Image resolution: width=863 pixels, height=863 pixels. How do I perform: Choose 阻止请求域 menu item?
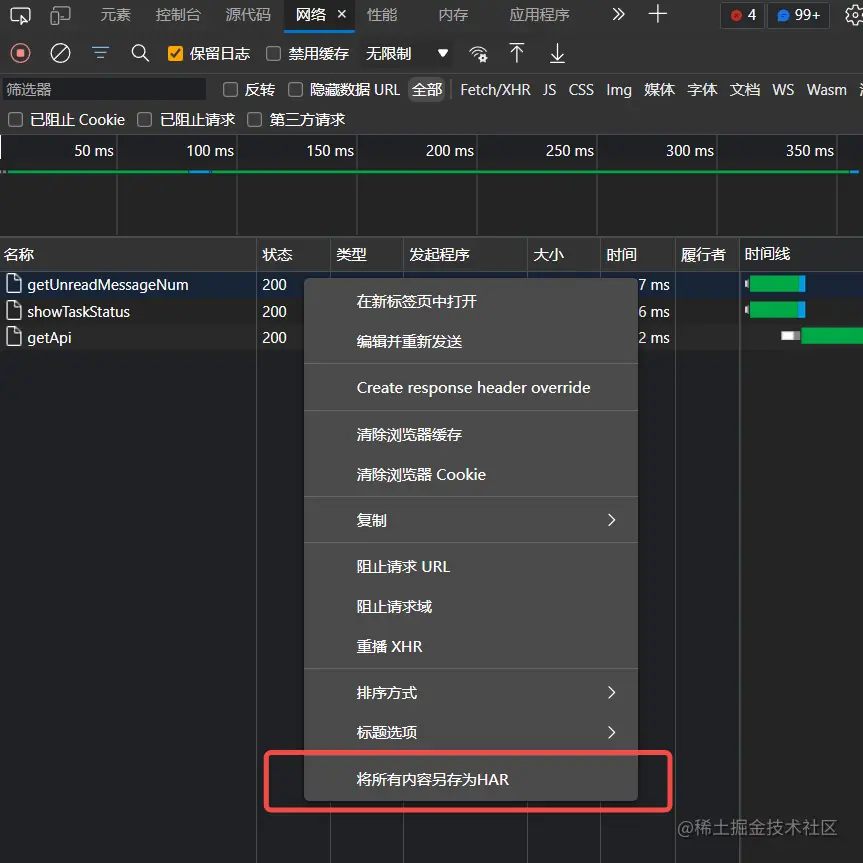tap(471, 607)
